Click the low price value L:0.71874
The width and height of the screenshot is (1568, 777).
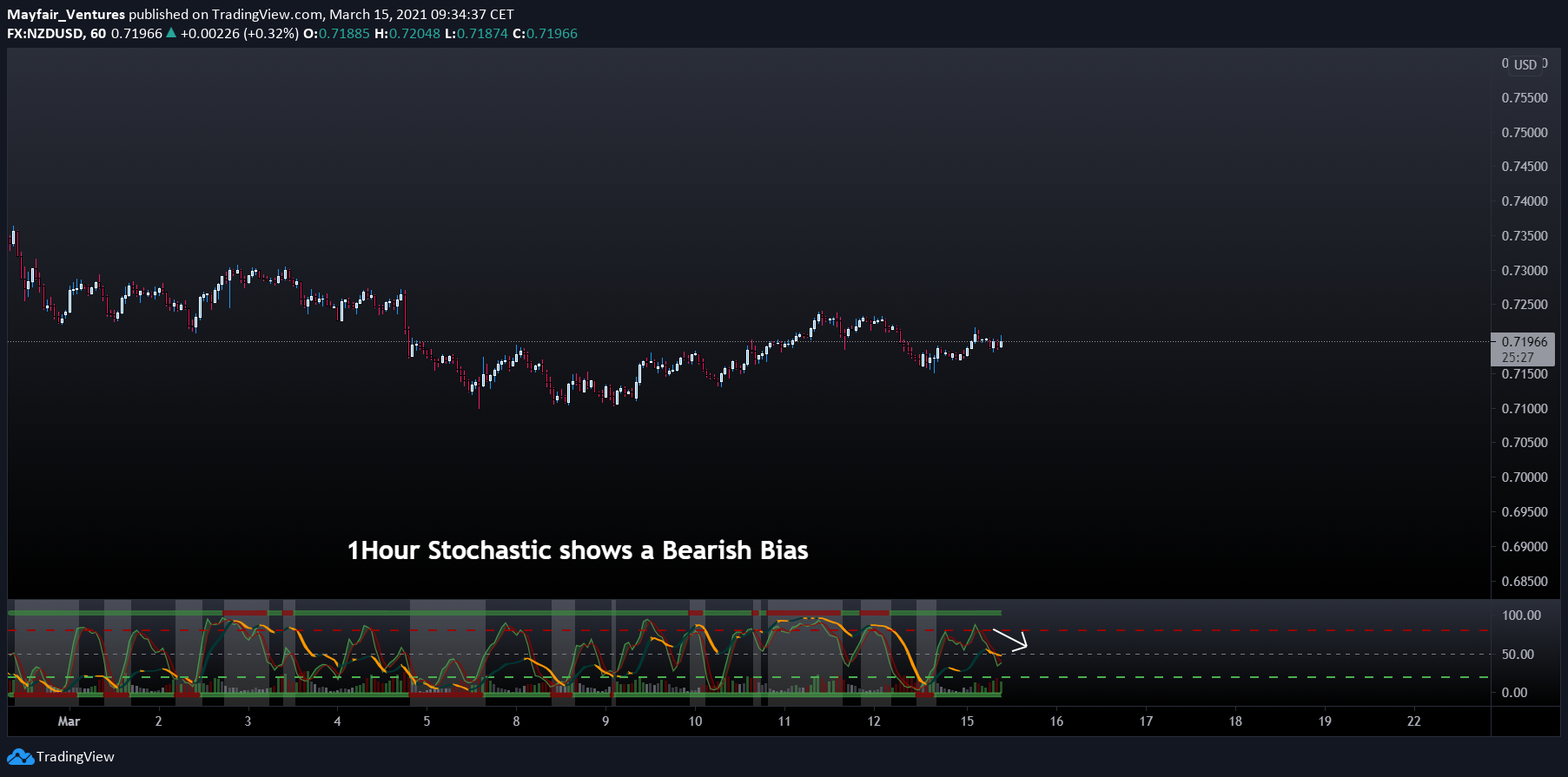click(x=476, y=34)
